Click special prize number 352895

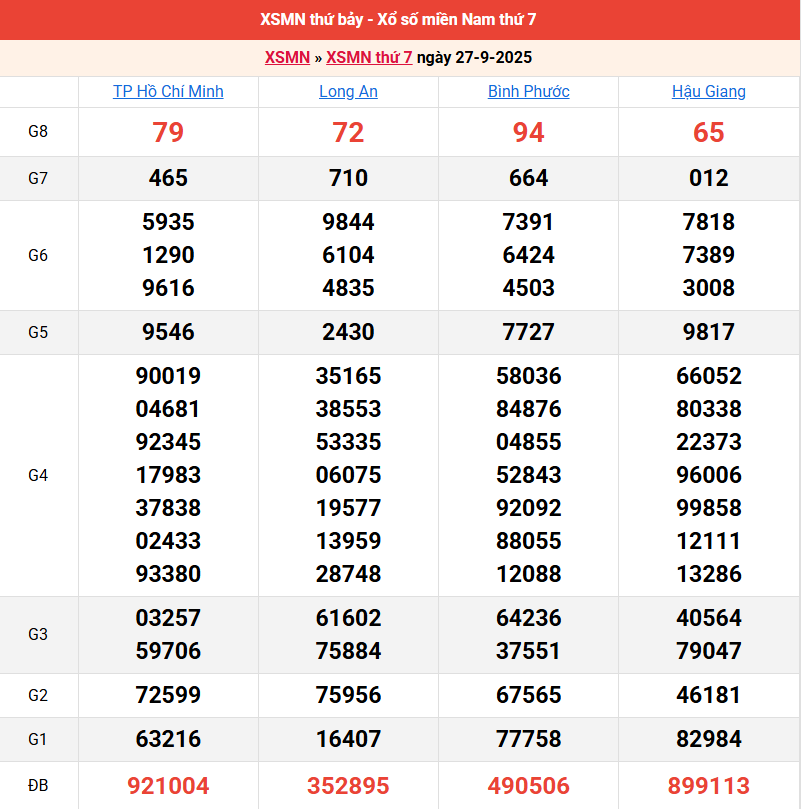(348, 786)
